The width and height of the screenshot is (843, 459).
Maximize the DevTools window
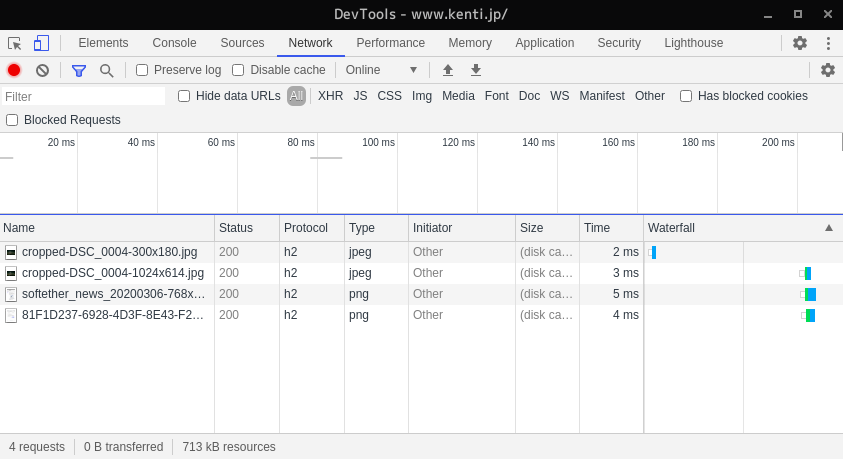[798, 15]
